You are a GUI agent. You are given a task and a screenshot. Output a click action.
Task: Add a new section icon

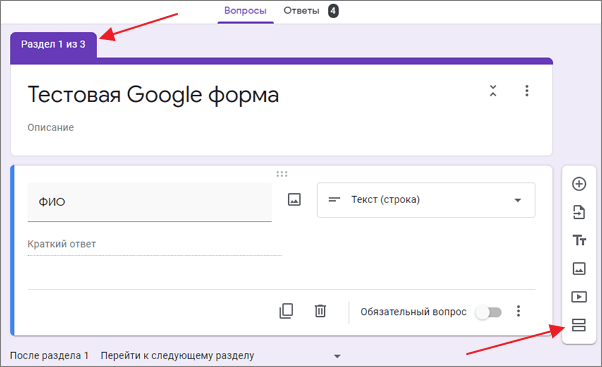[x=579, y=325]
